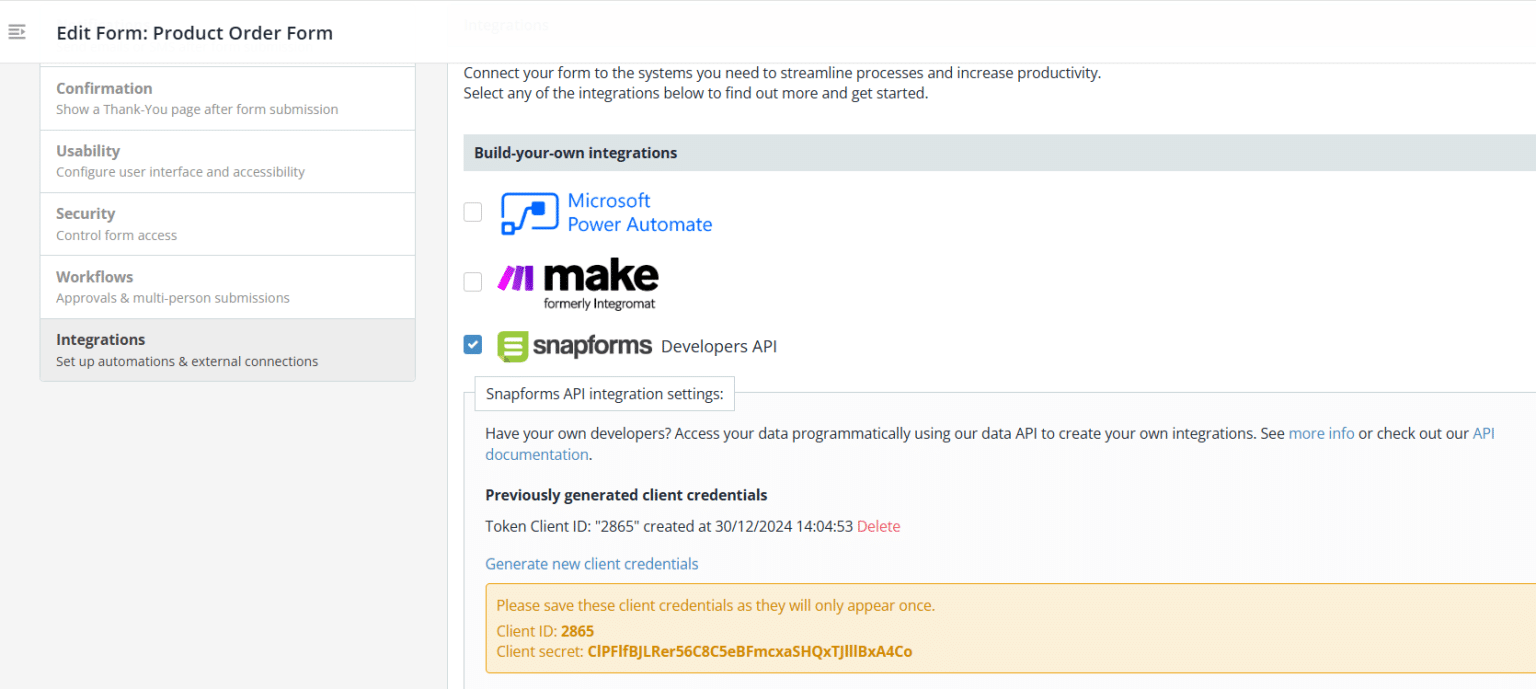Click the Microsoft Power Automate logo
The width and height of the screenshot is (1536, 689).
(530, 212)
